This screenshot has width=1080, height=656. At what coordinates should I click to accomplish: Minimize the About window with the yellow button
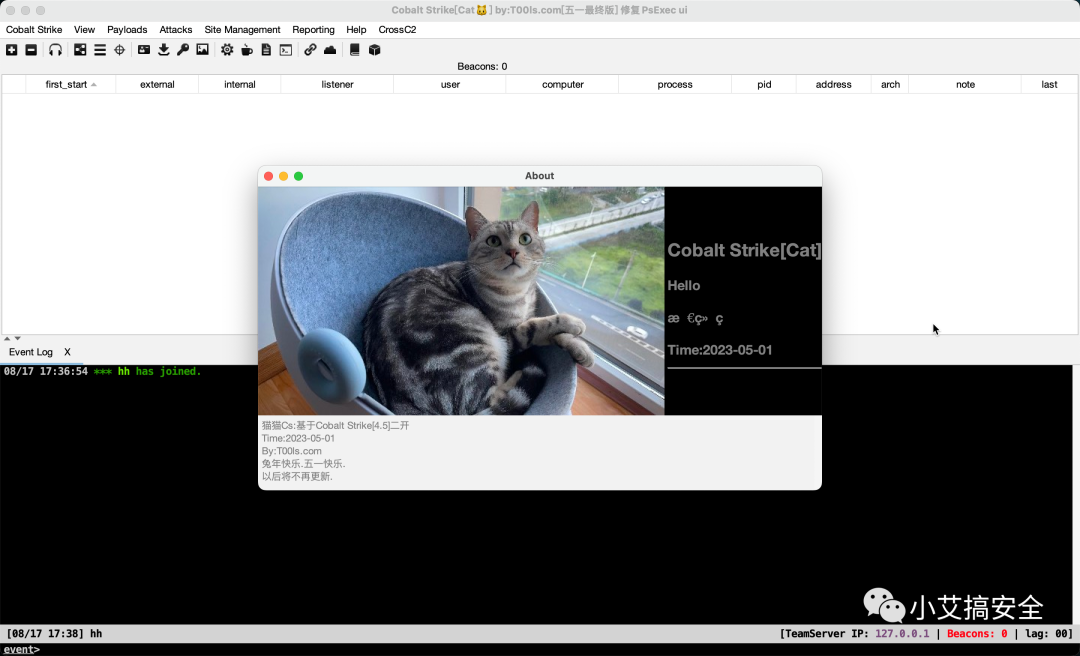tap(283, 176)
